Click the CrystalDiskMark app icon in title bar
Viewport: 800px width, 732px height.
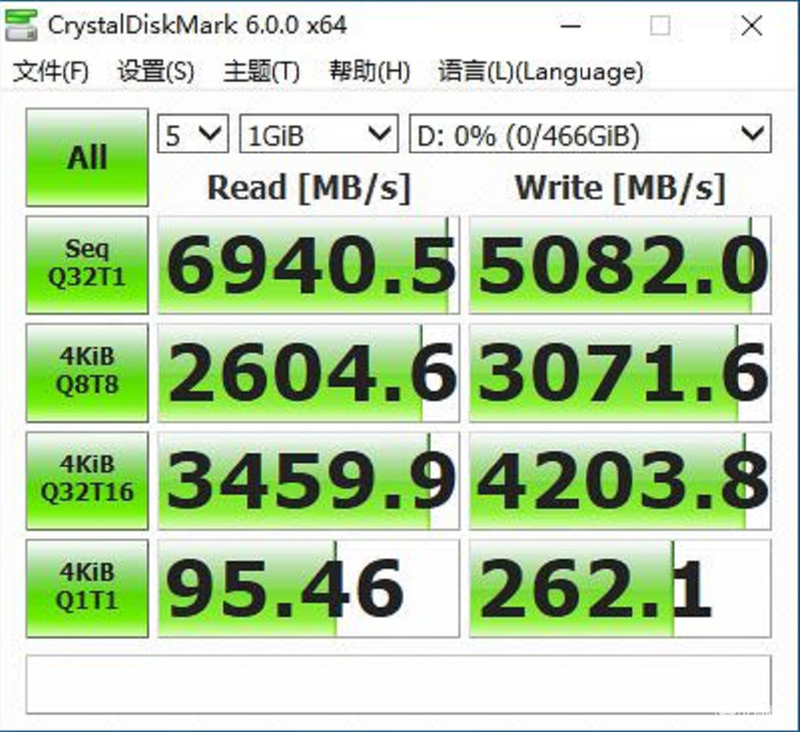click(21, 26)
